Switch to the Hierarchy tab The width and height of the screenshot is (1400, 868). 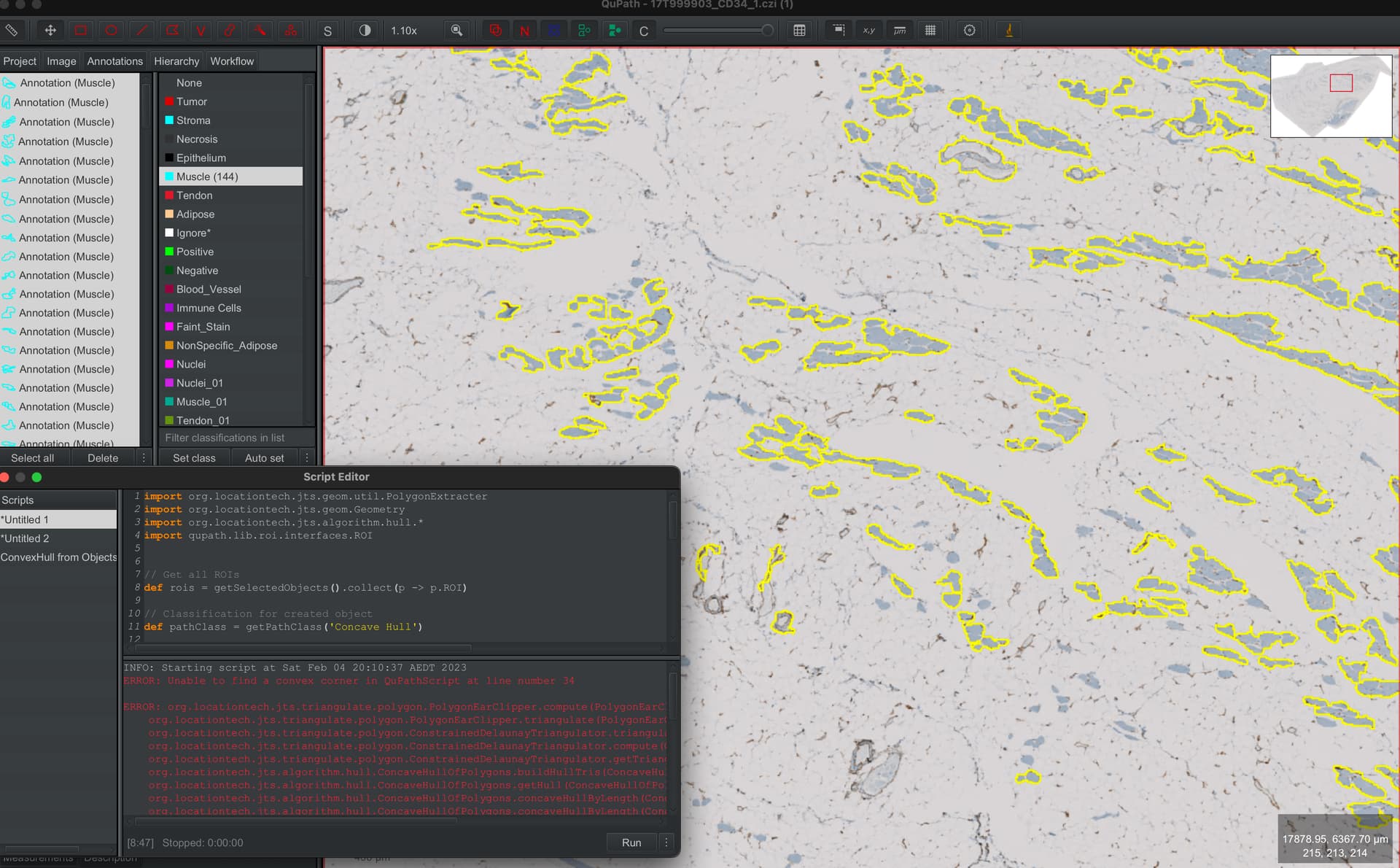coord(176,61)
